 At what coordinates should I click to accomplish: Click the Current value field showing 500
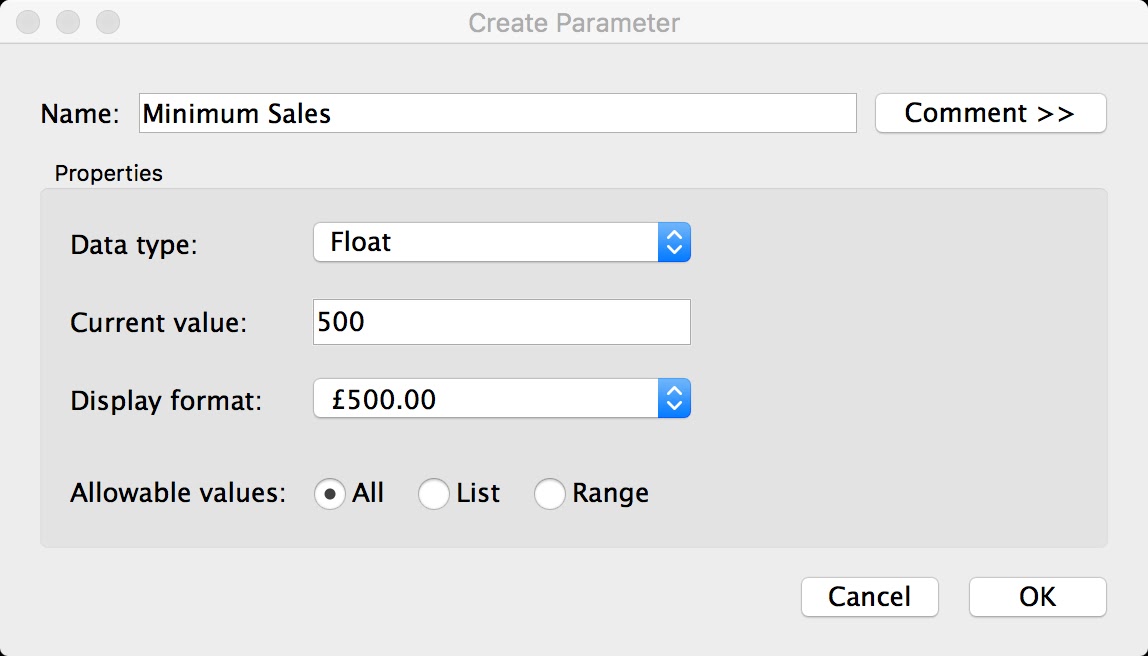click(x=500, y=321)
